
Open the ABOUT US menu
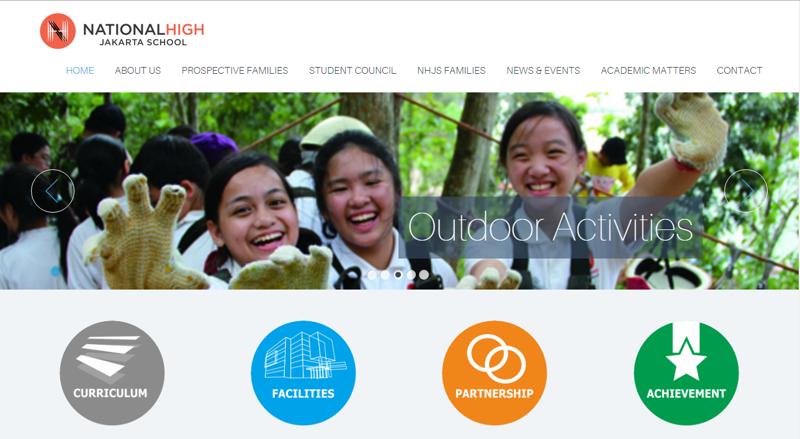(x=138, y=70)
